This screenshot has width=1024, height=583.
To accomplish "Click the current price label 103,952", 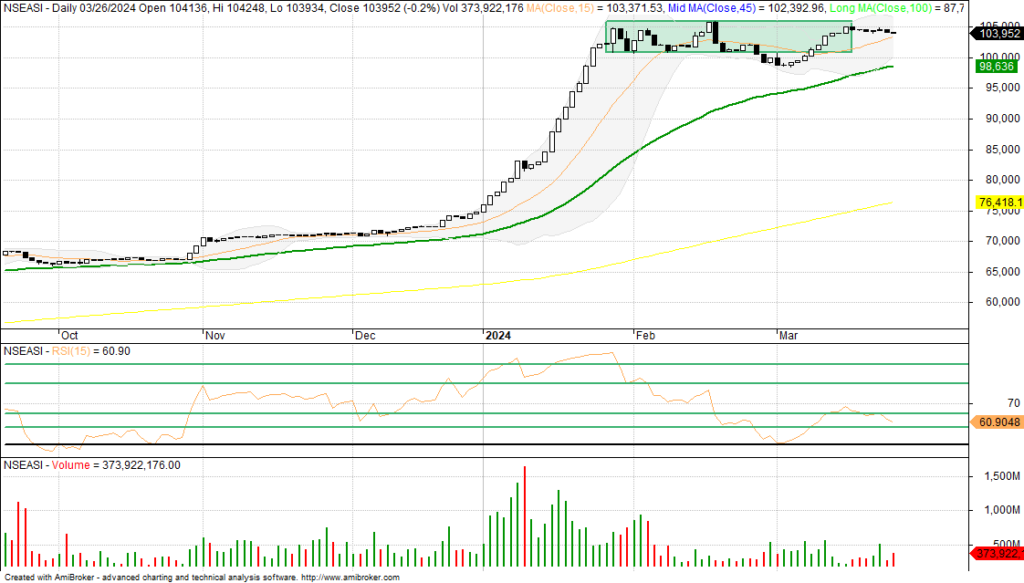I will pyautogui.click(x=995, y=33).
